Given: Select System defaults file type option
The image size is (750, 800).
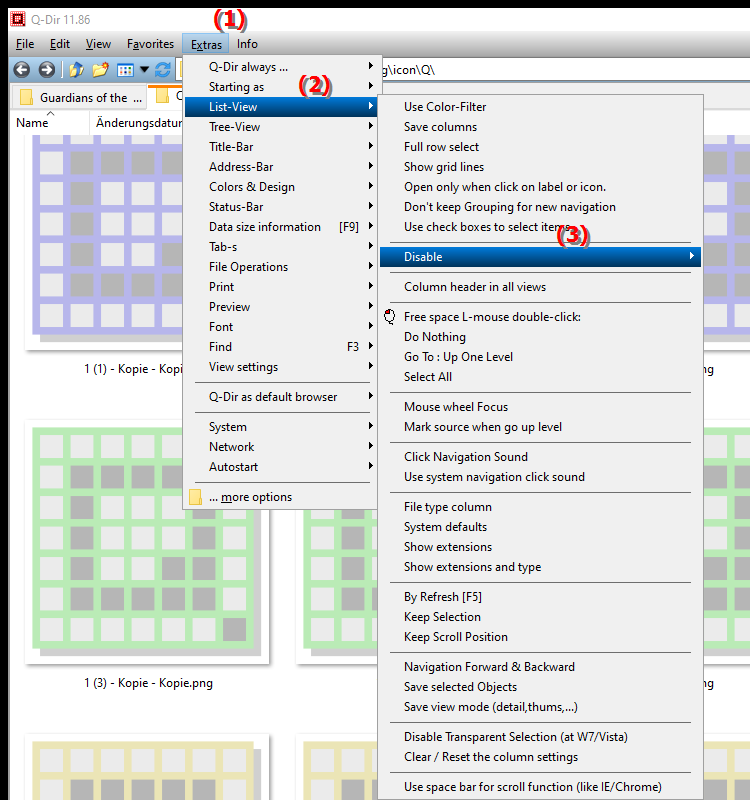Looking at the screenshot, I should pyautogui.click(x=540, y=527).
